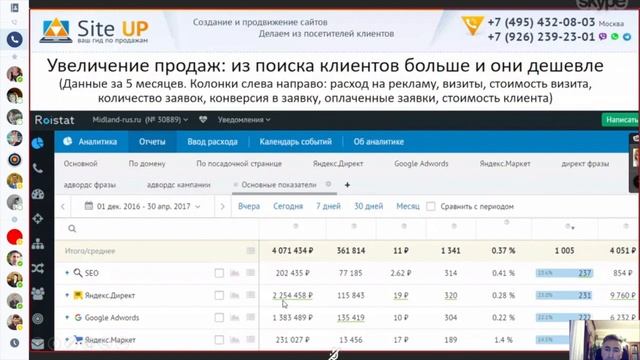Click the Skype favorites star icon
640x360 pixels.
(x=15, y=57)
